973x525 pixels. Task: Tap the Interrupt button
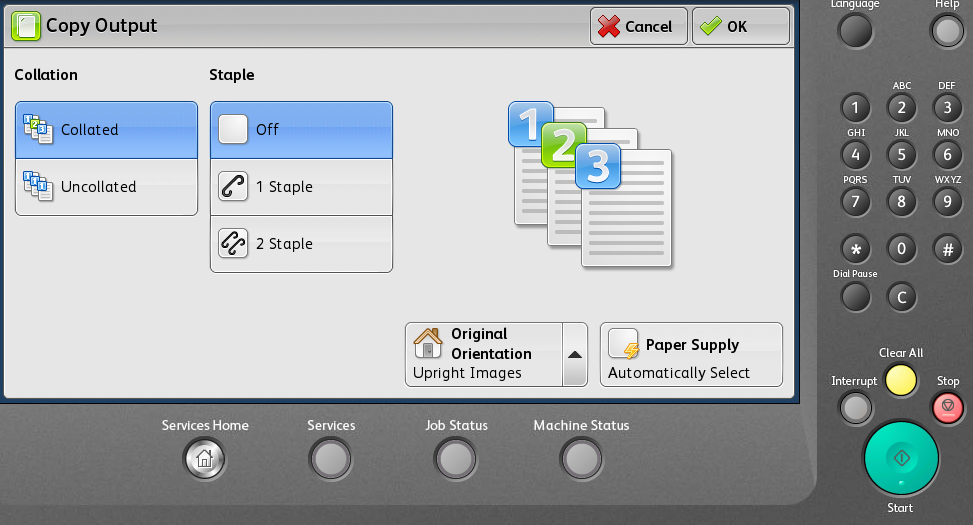[x=855, y=408]
